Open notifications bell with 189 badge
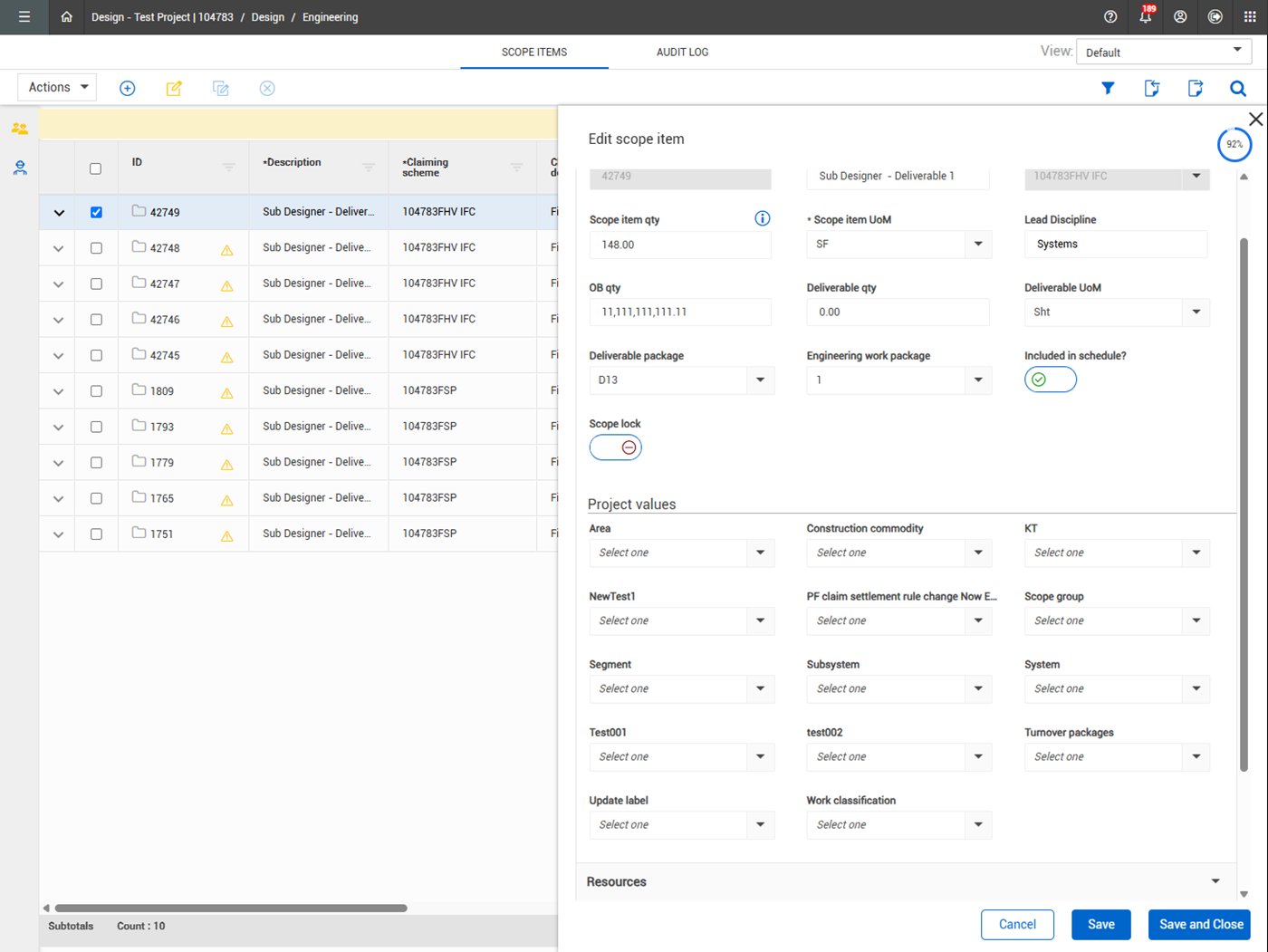This screenshot has width=1268, height=952. pyautogui.click(x=1145, y=17)
